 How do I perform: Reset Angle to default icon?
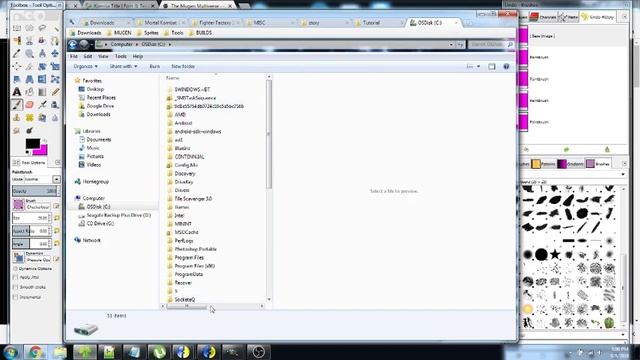pos(57,243)
